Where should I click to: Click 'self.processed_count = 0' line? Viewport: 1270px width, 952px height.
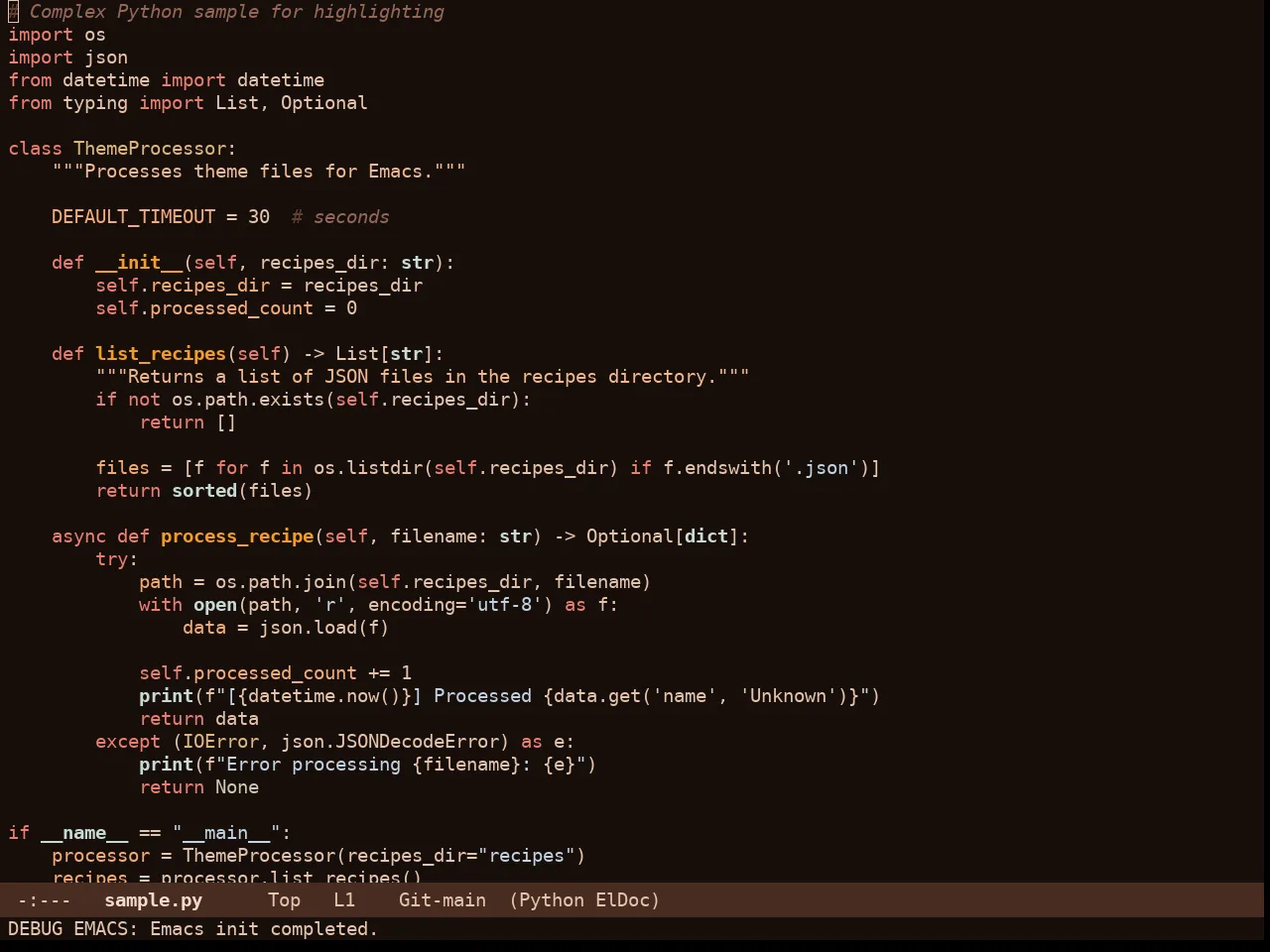226,308
